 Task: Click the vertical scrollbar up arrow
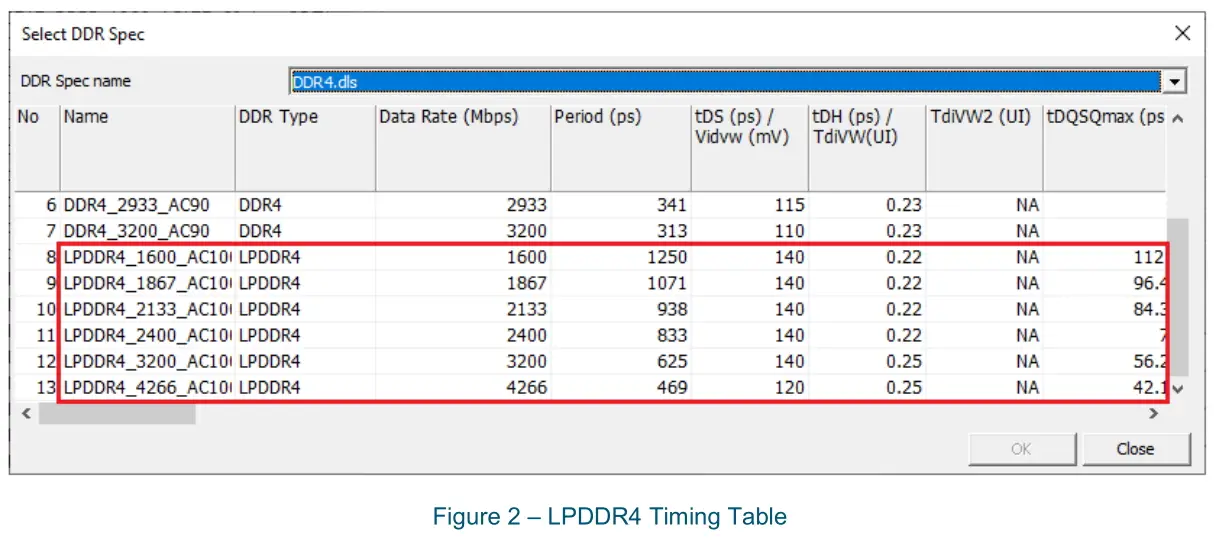coord(1177,119)
